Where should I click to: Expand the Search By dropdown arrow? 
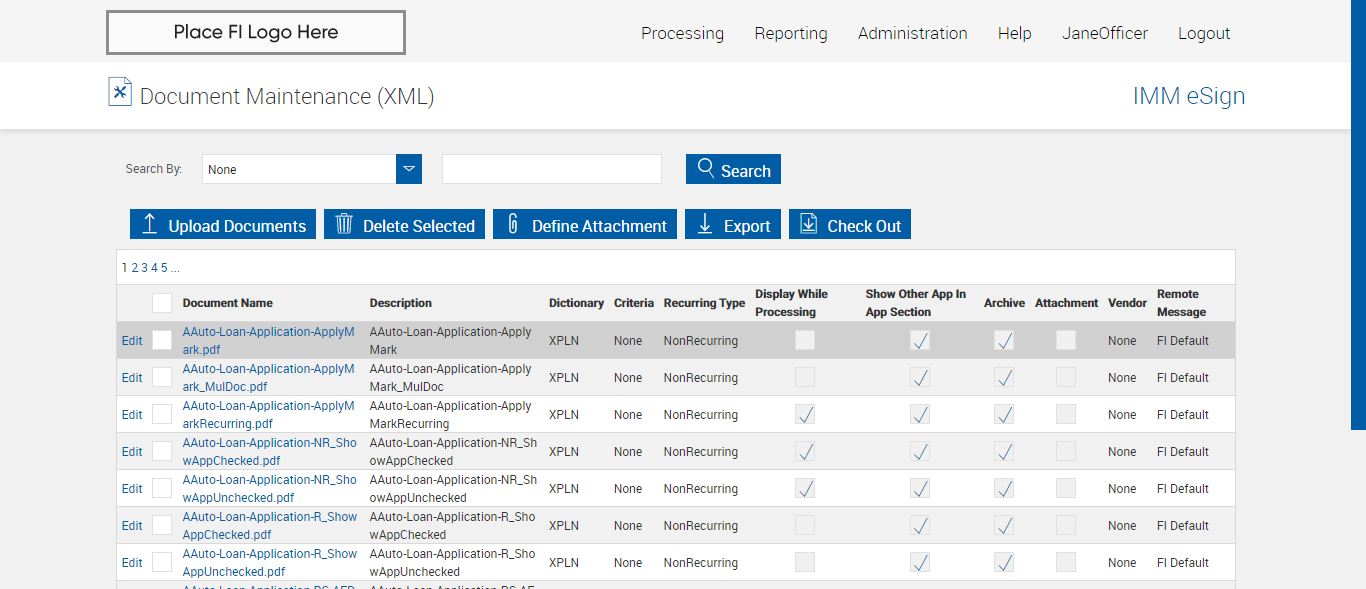pyautogui.click(x=409, y=169)
